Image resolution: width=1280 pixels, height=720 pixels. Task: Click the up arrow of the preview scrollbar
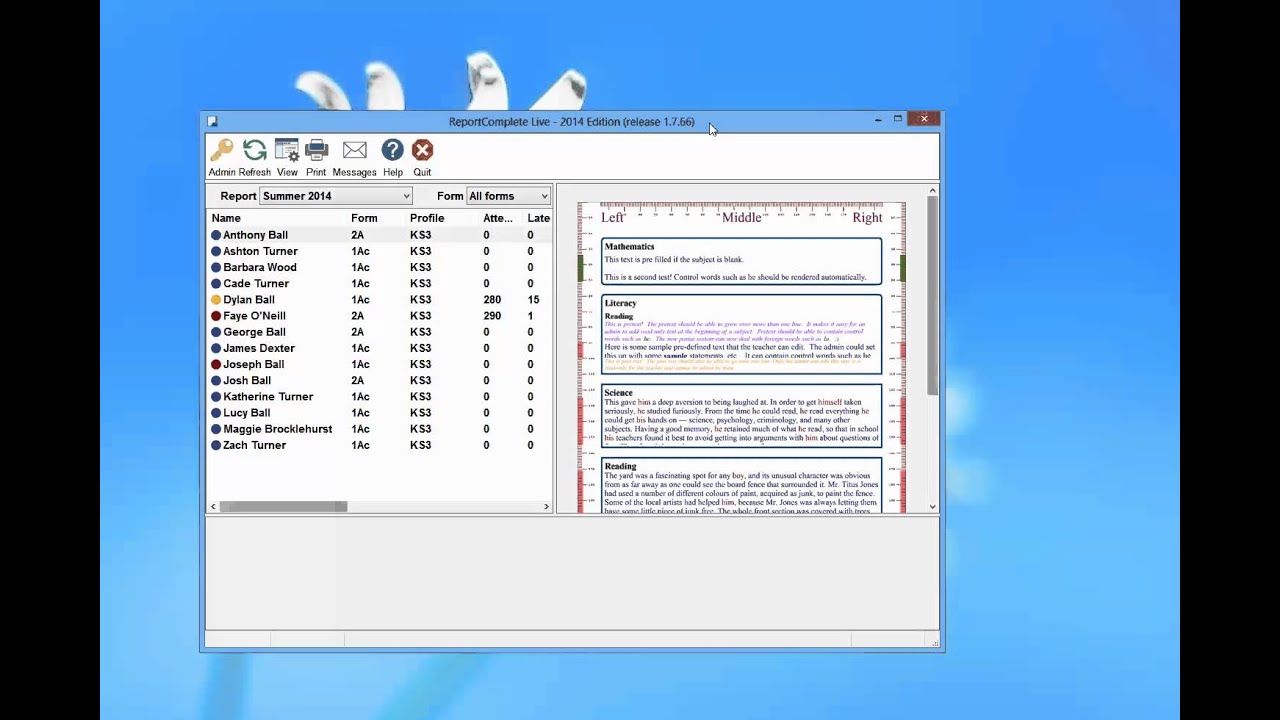(x=933, y=190)
